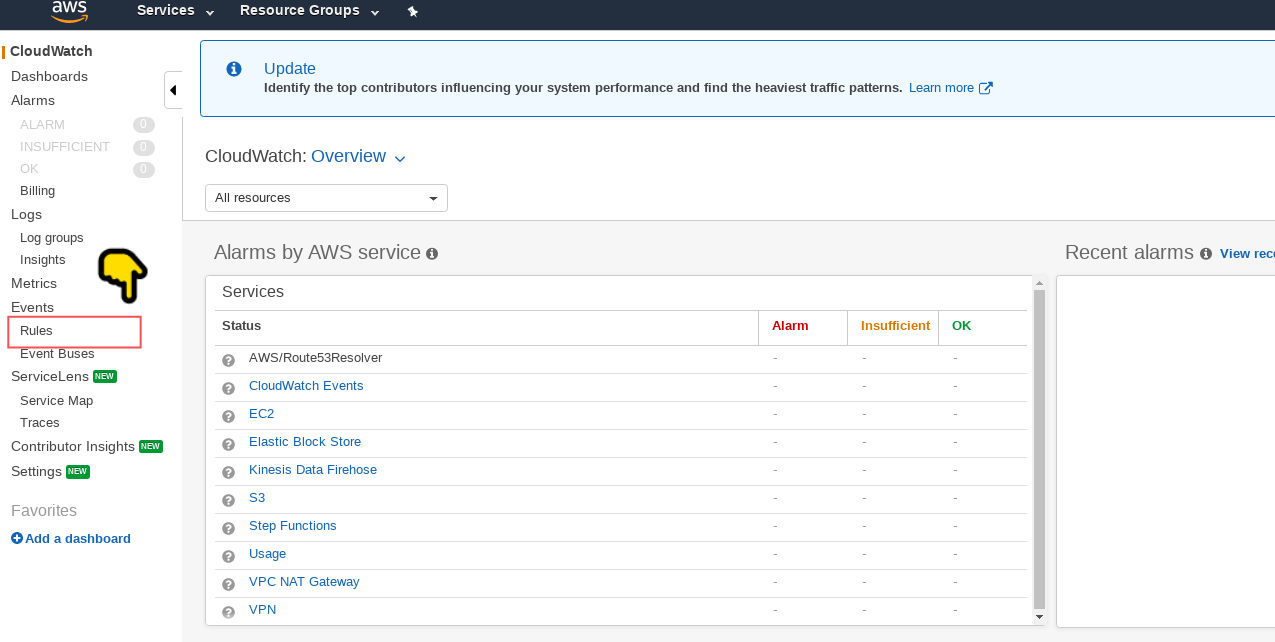Click the blue info icon in the Update banner
The height and width of the screenshot is (642, 1275).
pyautogui.click(x=233, y=68)
